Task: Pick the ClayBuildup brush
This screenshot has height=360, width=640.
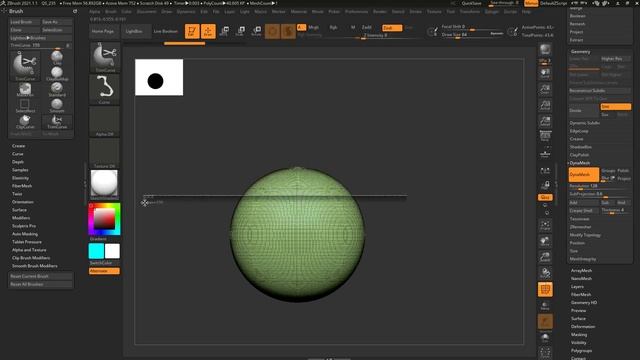Action: [x=57, y=74]
